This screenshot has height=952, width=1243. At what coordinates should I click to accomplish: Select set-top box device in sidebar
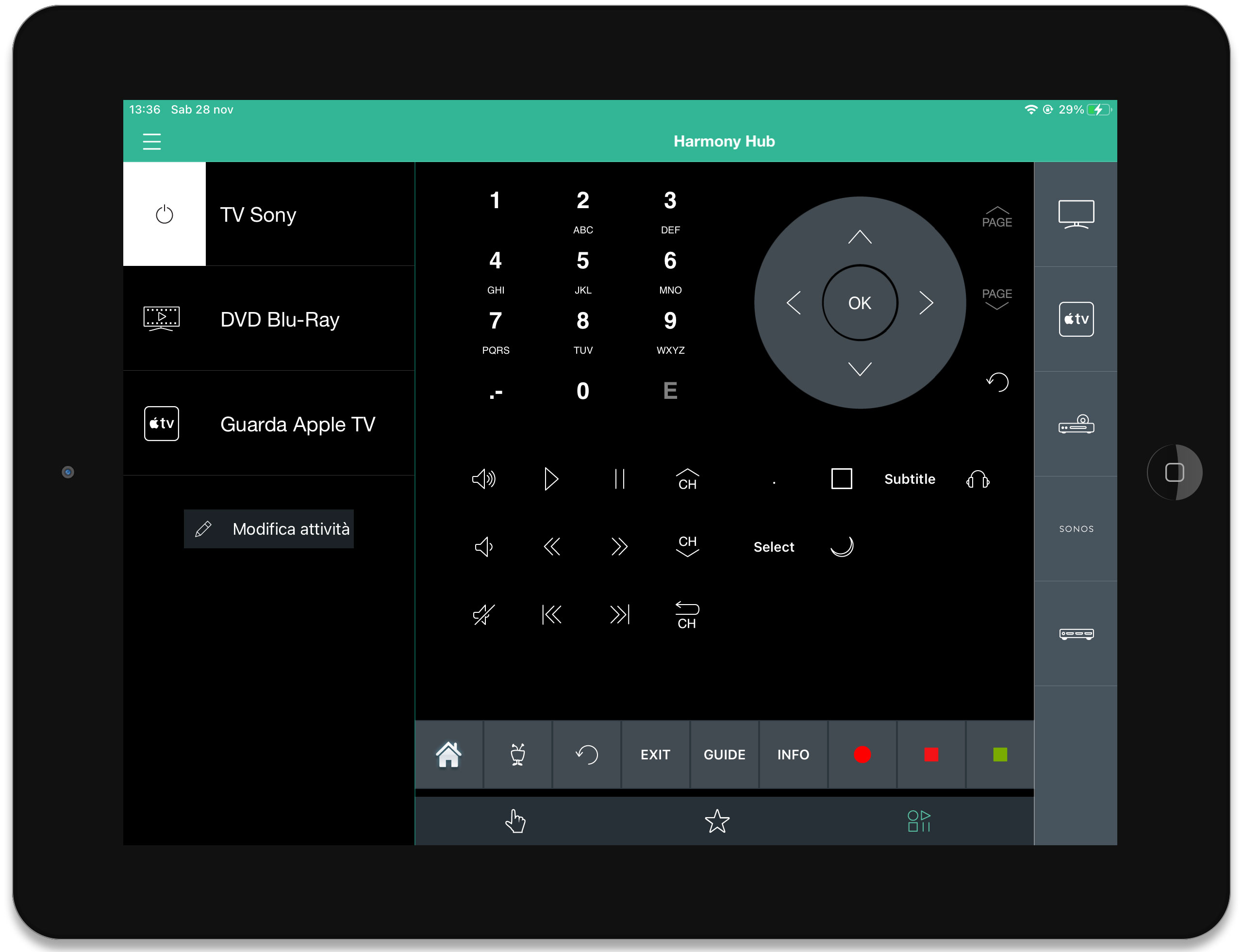1076,634
